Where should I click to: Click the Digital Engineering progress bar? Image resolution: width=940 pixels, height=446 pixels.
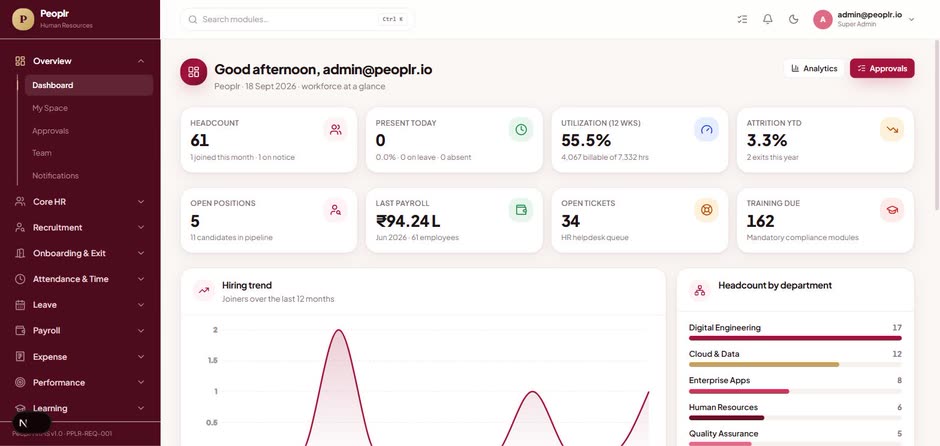[795, 338]
